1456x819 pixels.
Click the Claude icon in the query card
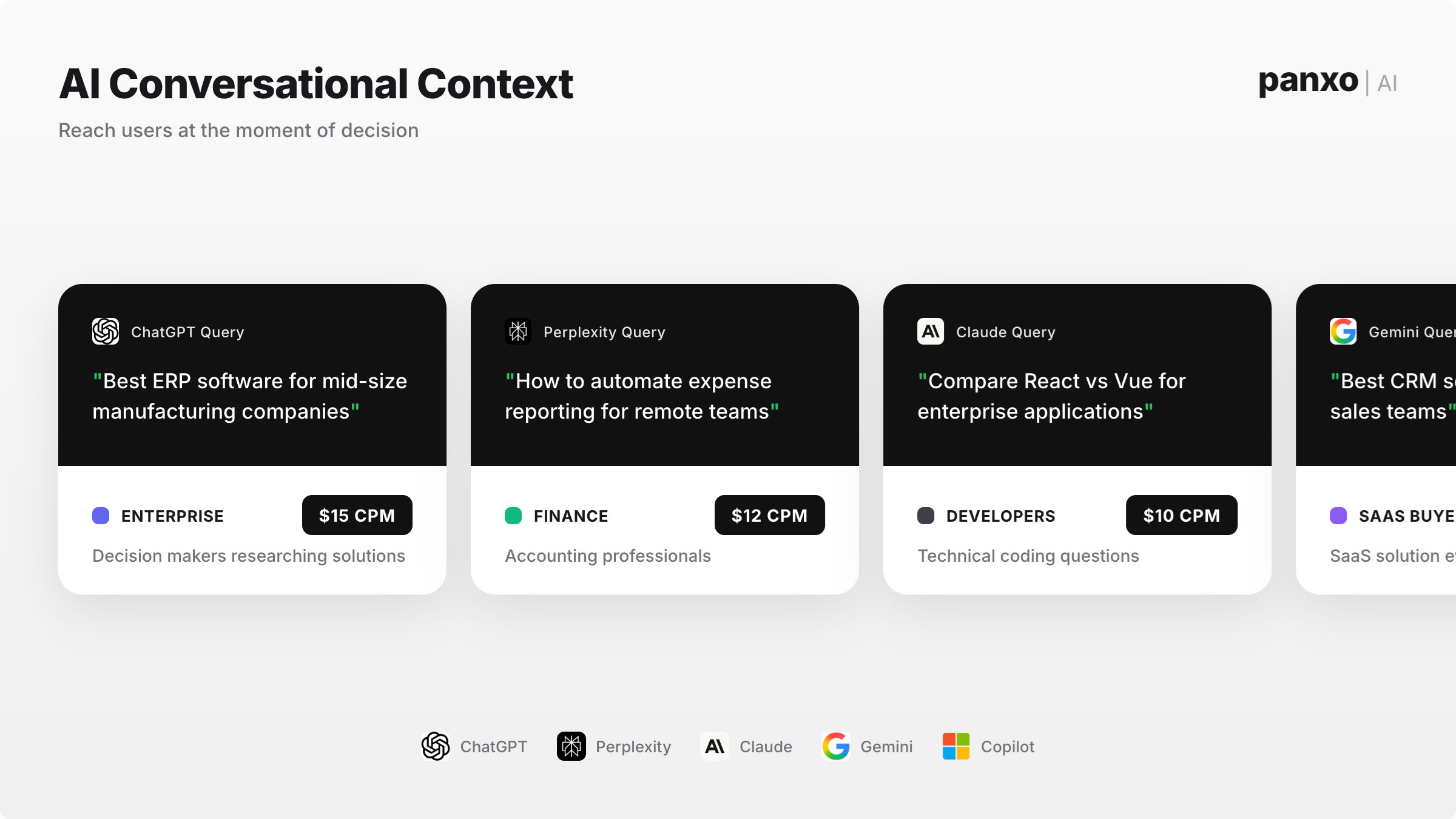pos(931,331)
